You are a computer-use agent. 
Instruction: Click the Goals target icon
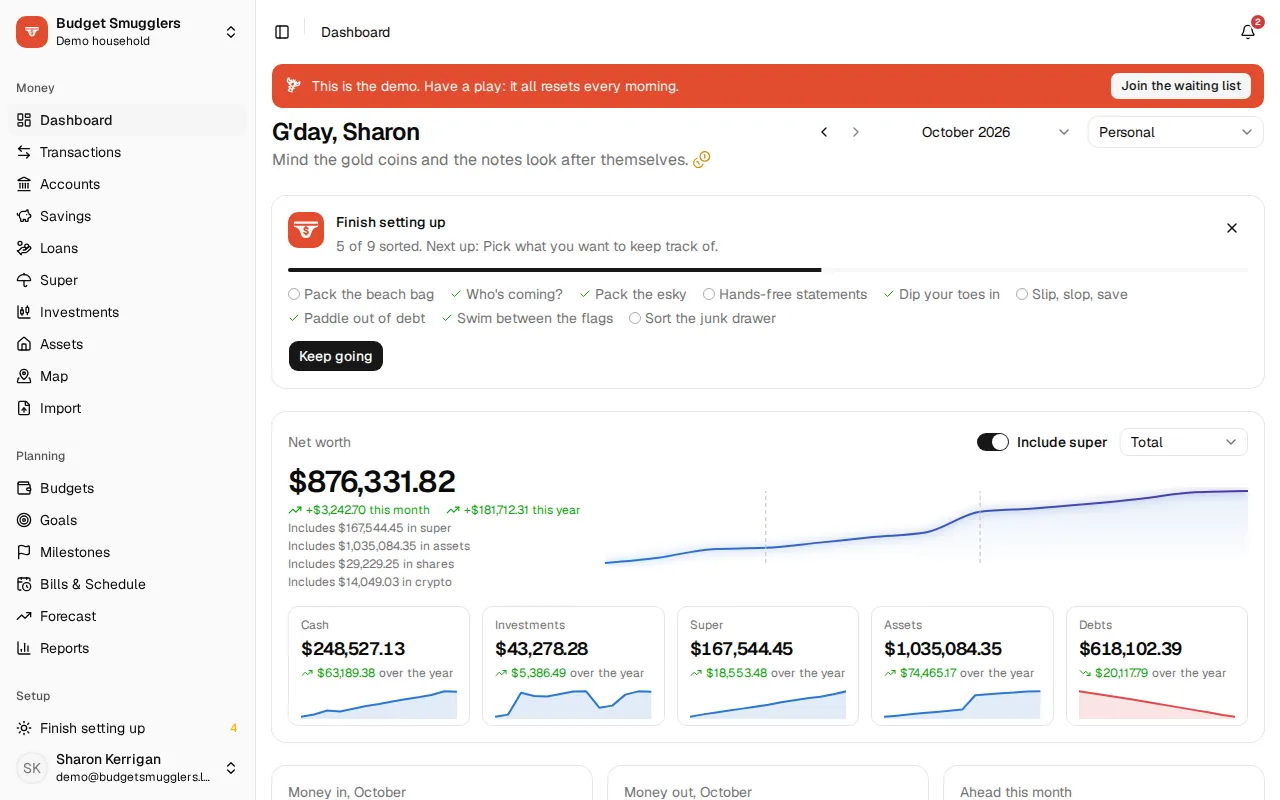(x=24, y=520)
